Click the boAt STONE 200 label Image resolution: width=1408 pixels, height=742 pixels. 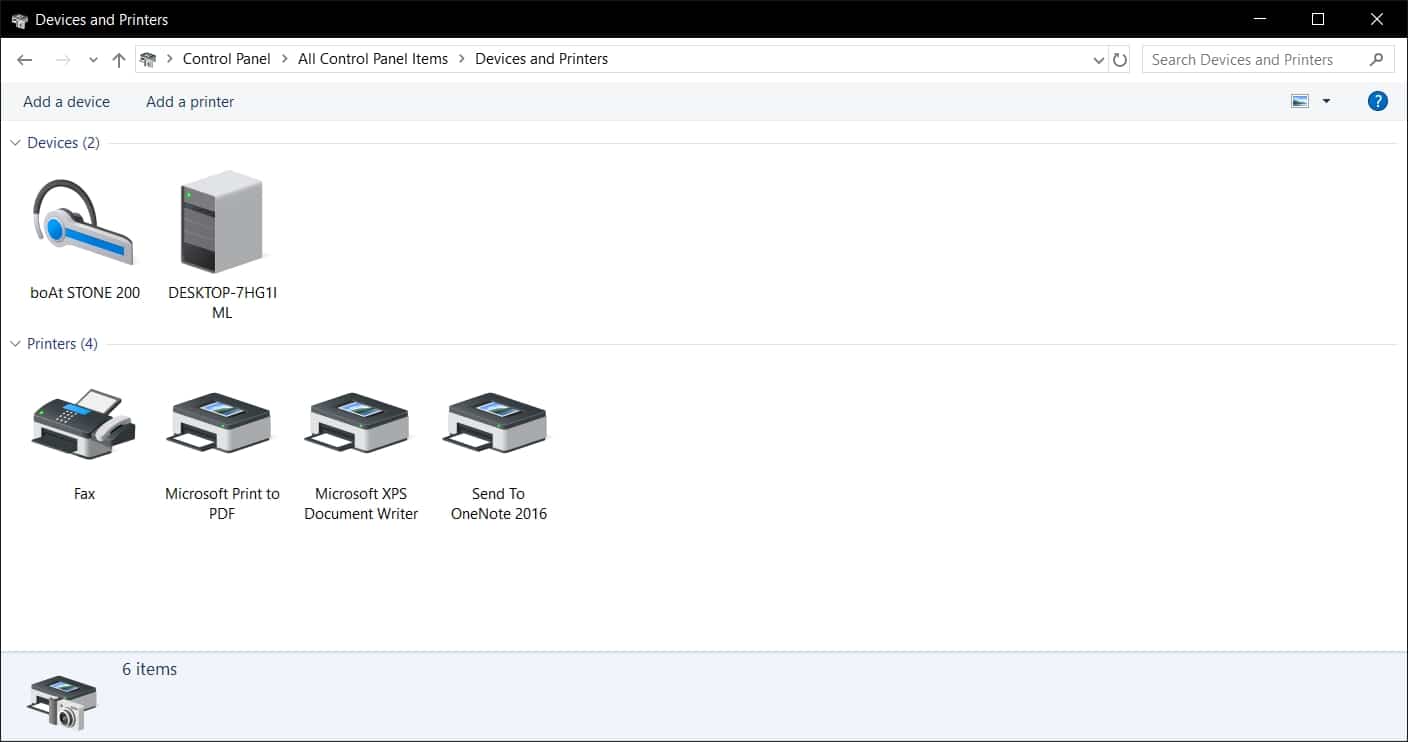tap(85, 293)
